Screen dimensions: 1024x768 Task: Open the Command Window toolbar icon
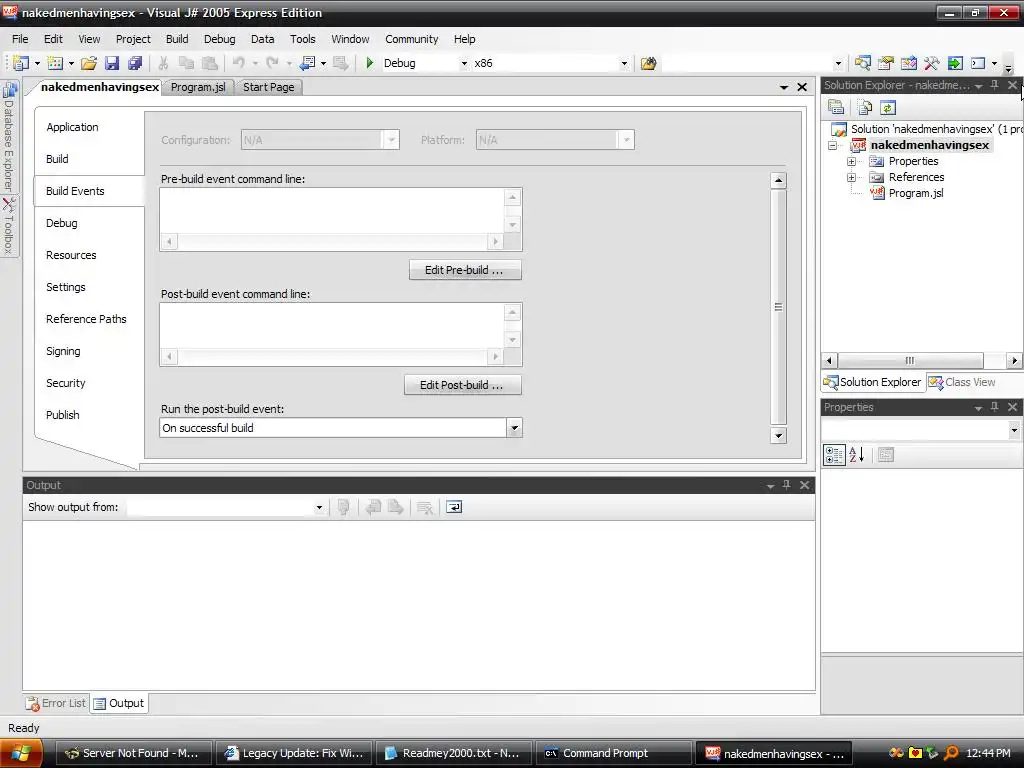pyautogui.click(x=978, y=63)
